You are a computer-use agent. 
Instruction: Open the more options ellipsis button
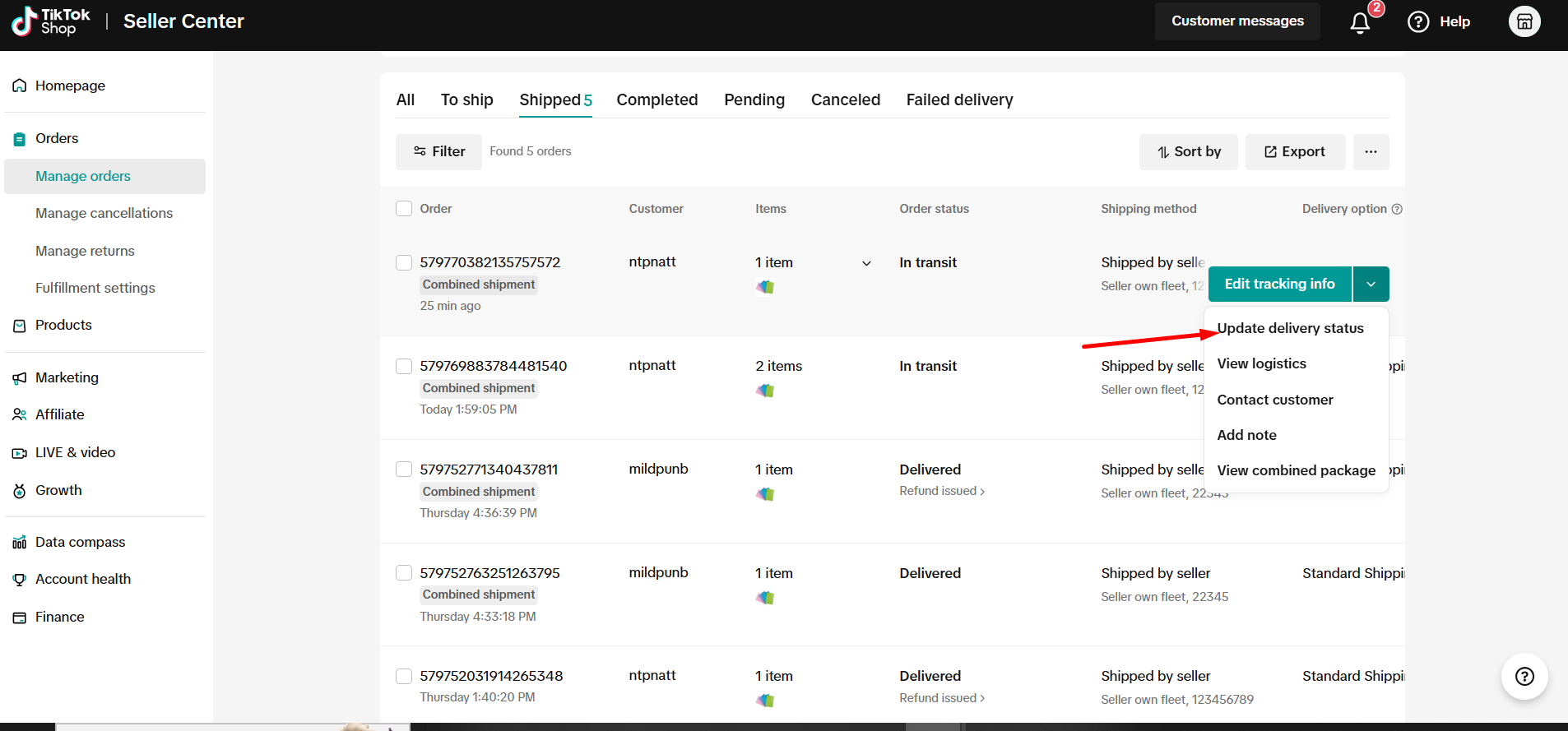(1371, 151)
